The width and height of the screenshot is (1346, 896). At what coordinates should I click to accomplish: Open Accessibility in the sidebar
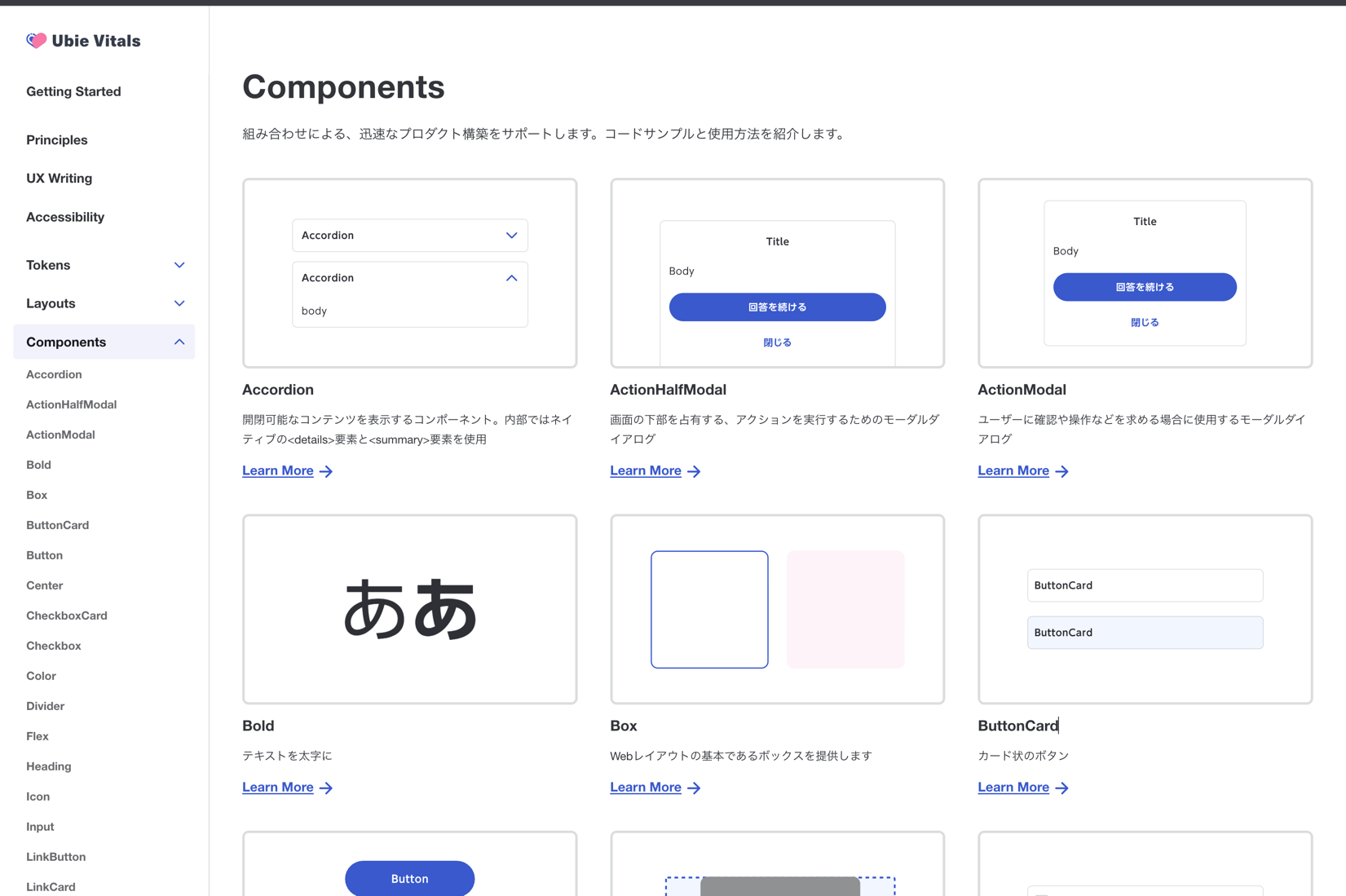click(65, 217)
